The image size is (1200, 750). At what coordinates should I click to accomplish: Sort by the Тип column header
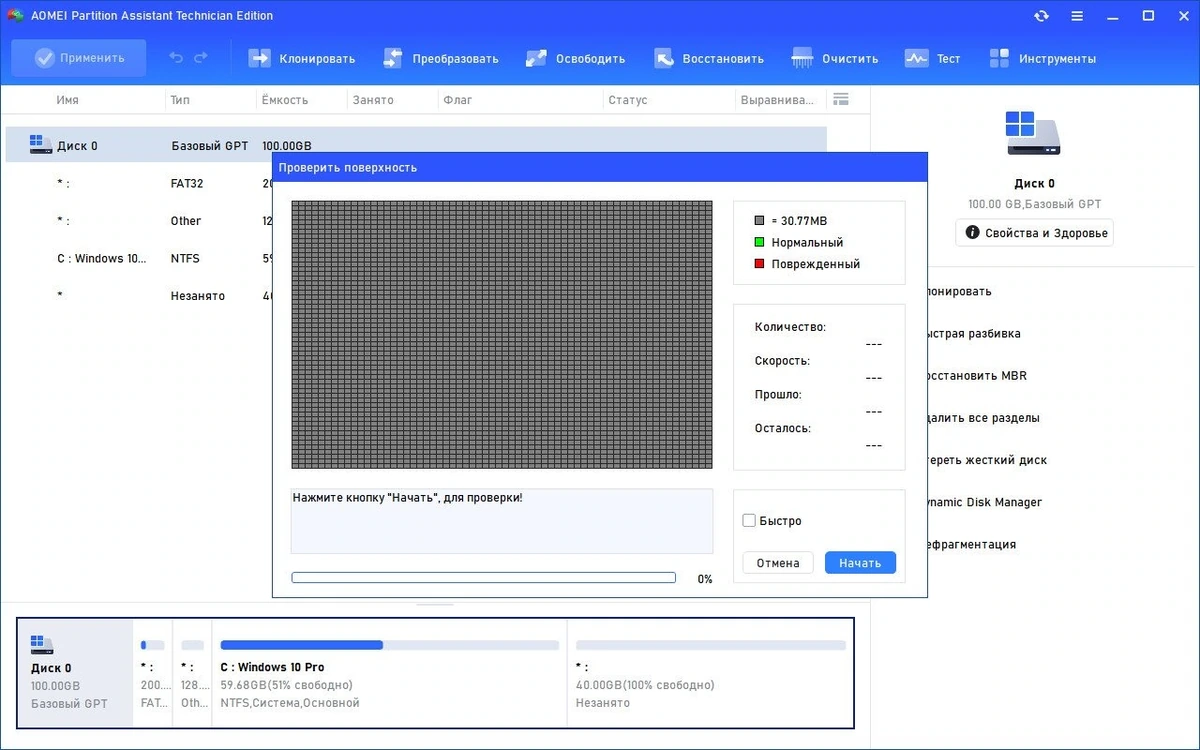181,100
